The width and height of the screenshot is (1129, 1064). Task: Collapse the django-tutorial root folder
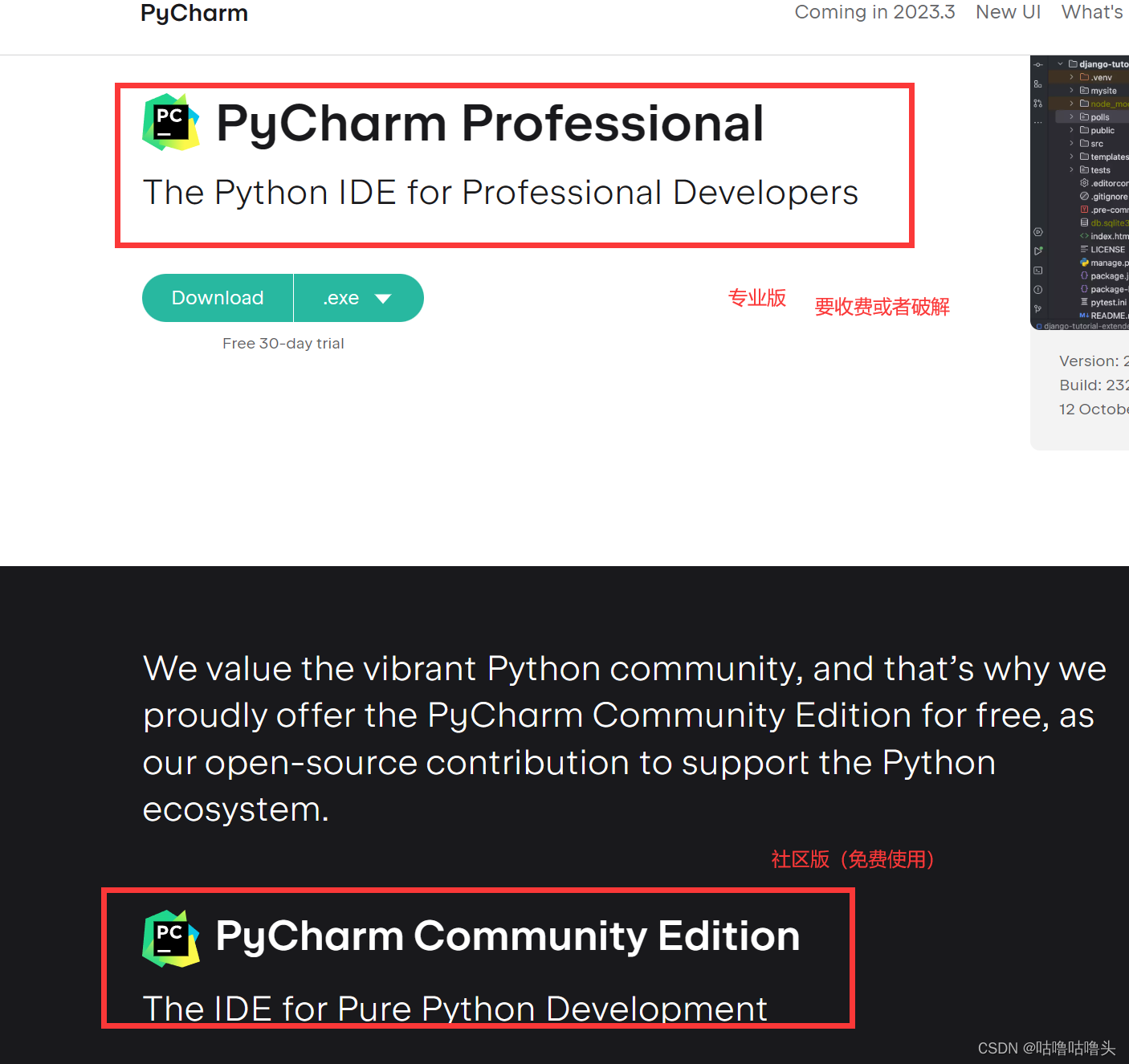pyautogui.click(x=1061, y=65)
